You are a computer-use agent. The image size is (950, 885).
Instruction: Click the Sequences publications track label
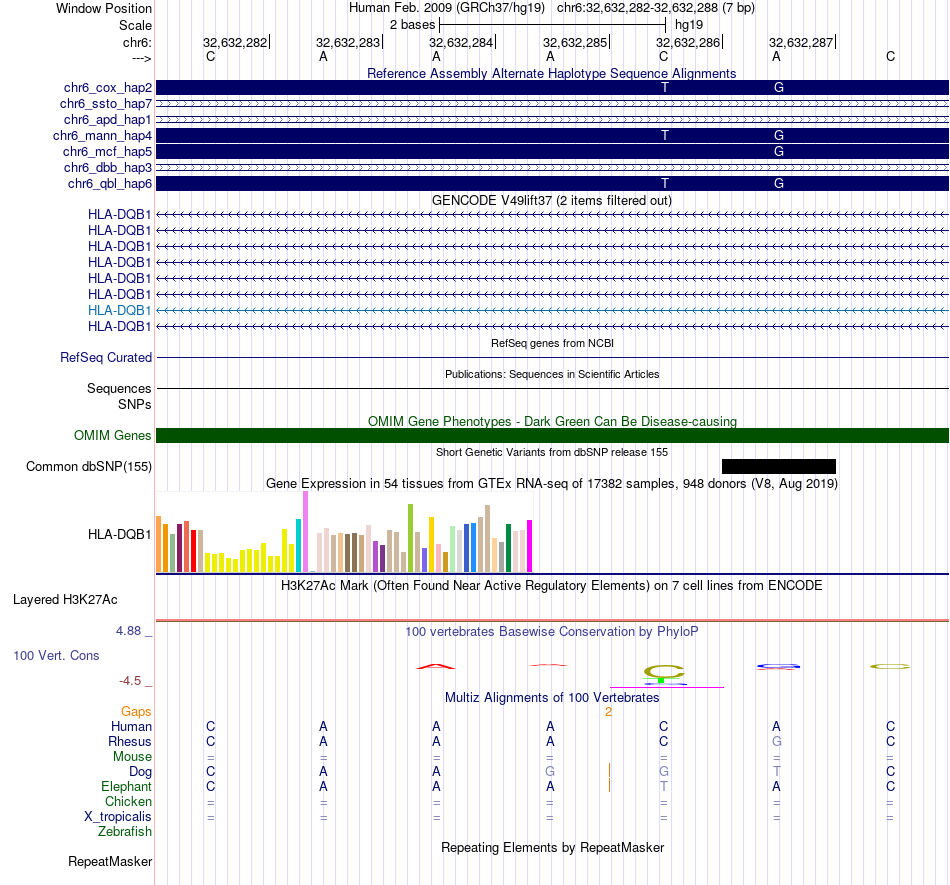(119, 388)
